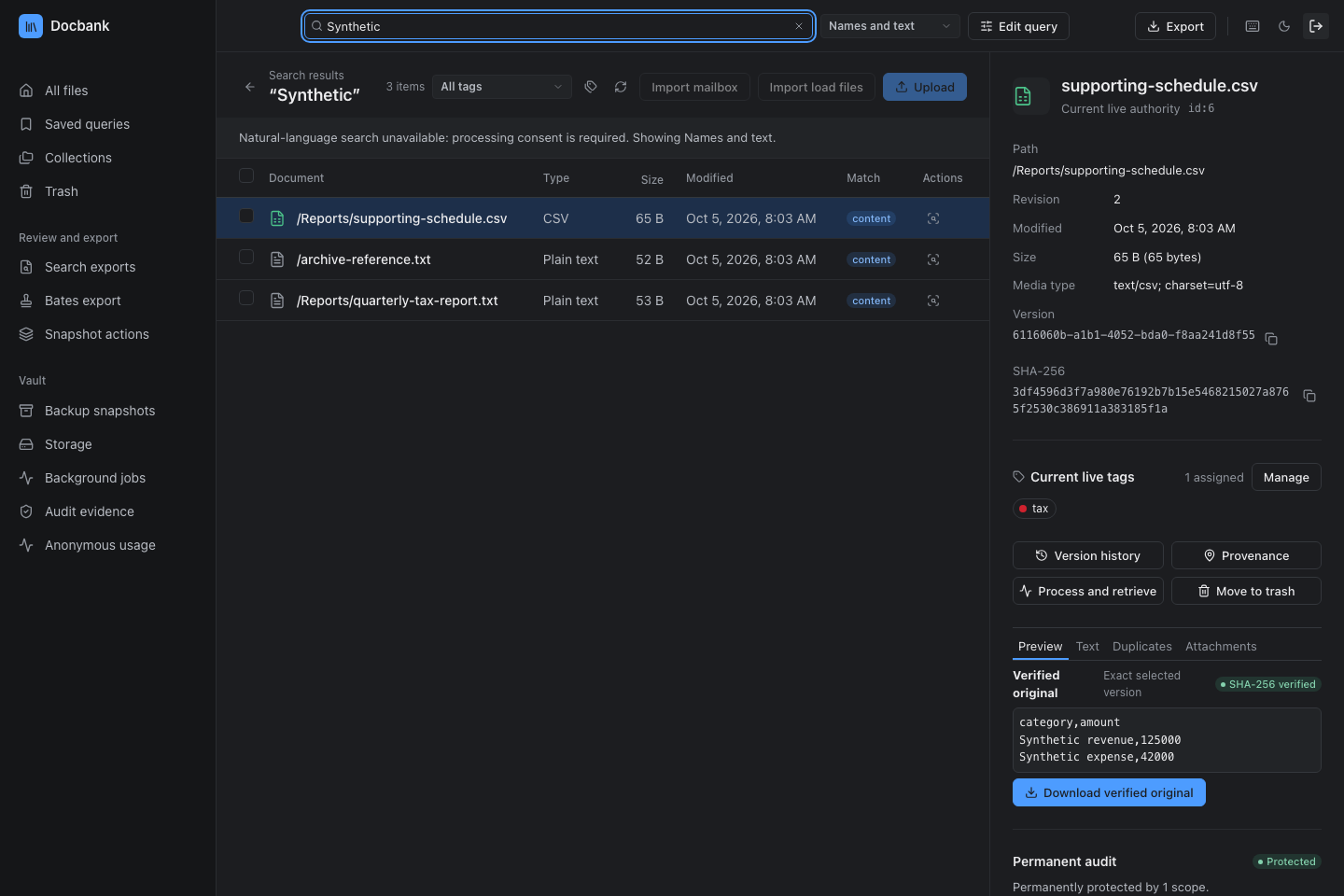This screenshot has width=1344, height=896.
Task: Open preview action for supporting-schedule.csv row
Action: 933,218
